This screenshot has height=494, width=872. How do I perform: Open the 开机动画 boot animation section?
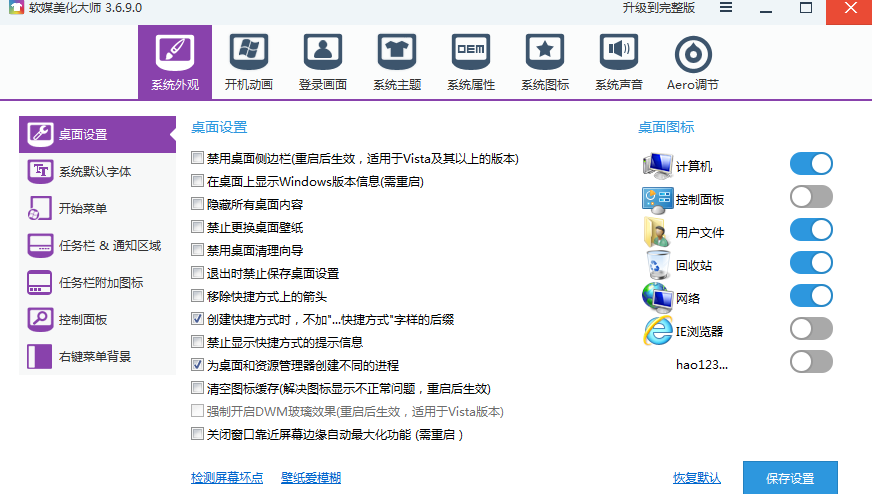(249, 62)
